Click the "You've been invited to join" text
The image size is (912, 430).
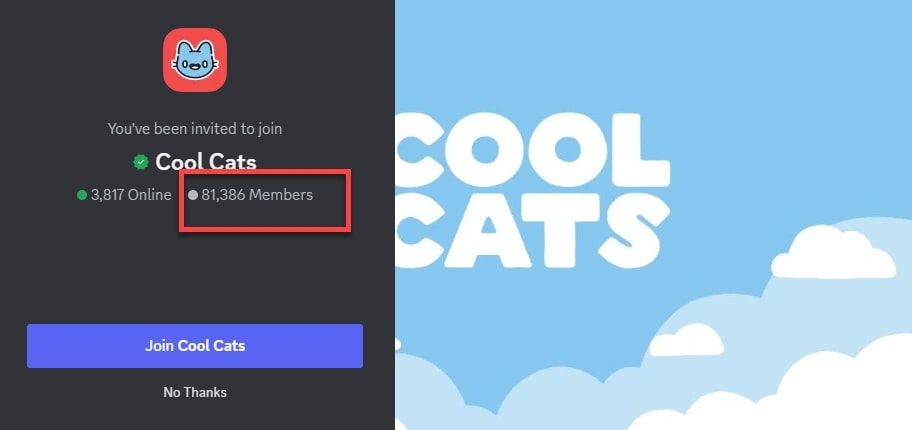[195, 129]
